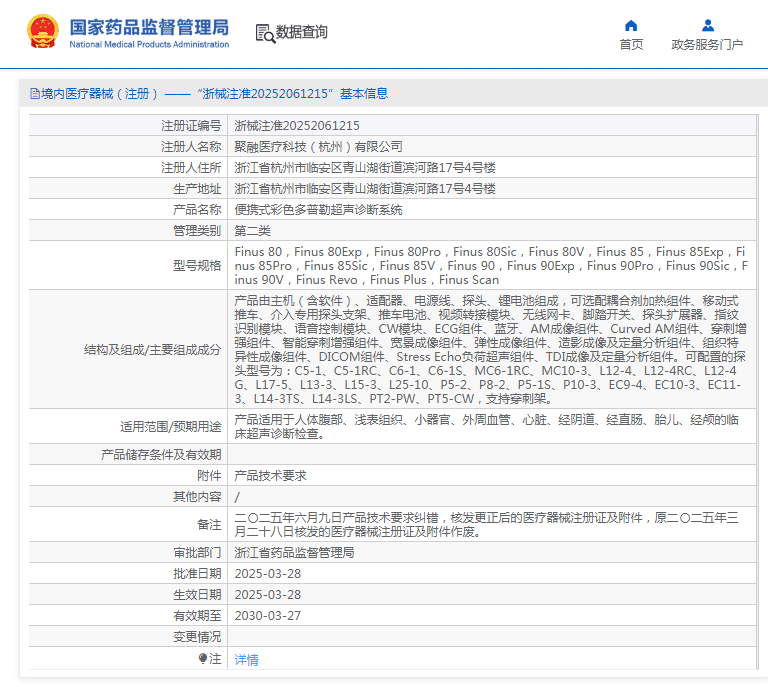Viewport: 768px width, 687px height.
Task: Click the expiry date 2030-03-27
Action: (x=267, y=616)
